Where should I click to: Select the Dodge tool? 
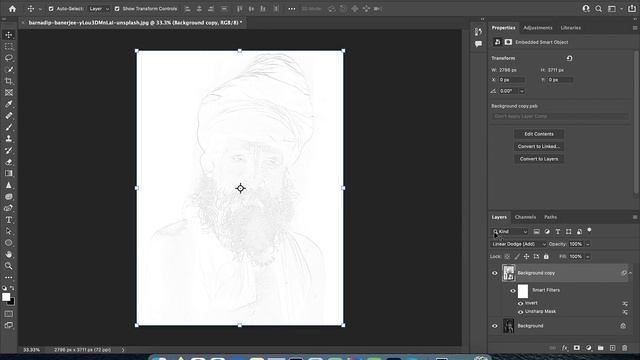[x=9, y=197]
